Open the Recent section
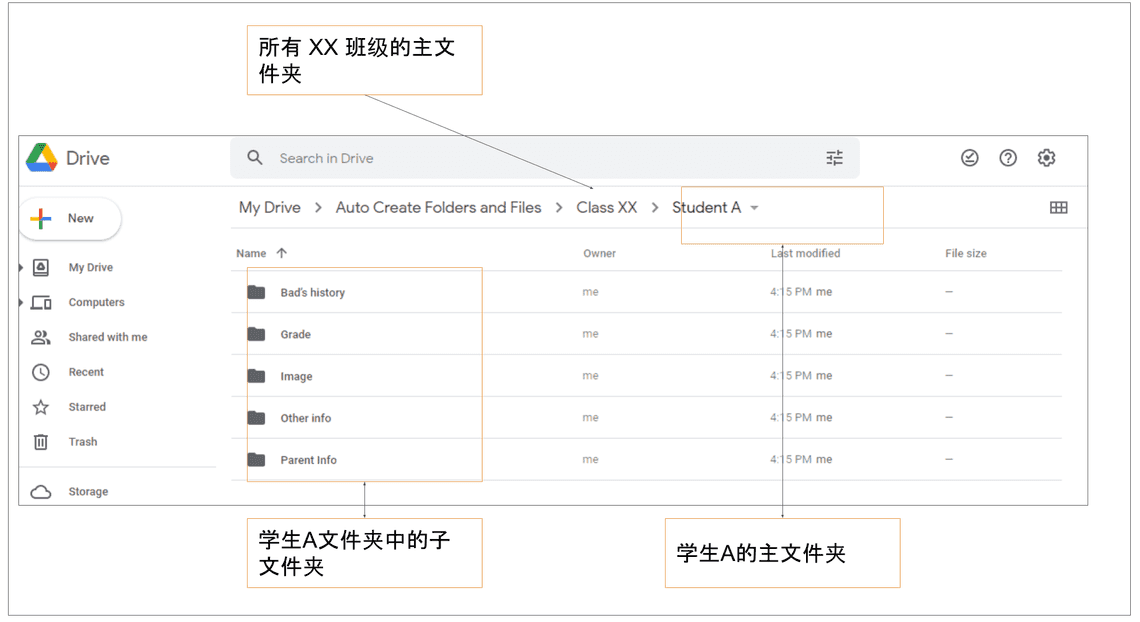The height and width of the screenshot is (622, 1140). point(86,372)
